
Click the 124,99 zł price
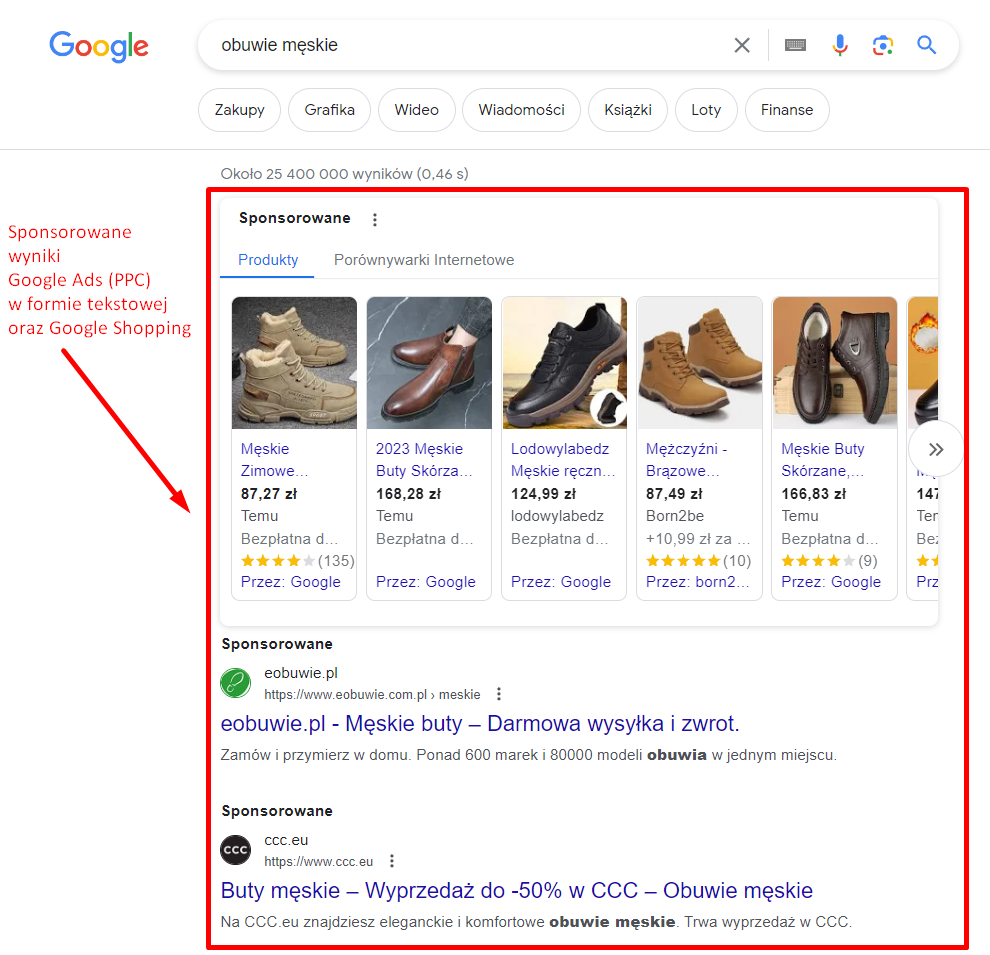(x=543, y=494)
